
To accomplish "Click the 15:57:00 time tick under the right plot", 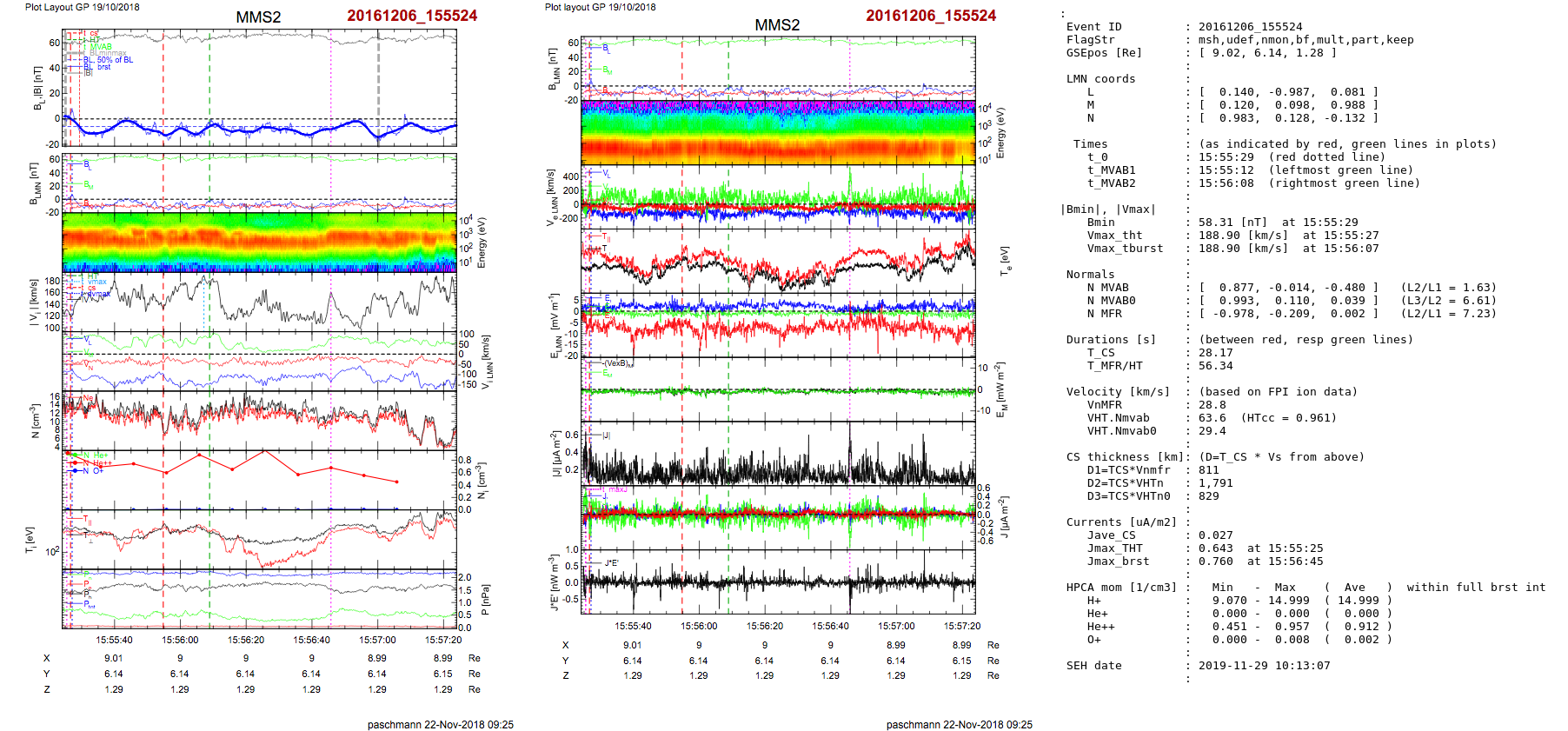I will coord(896,626).
